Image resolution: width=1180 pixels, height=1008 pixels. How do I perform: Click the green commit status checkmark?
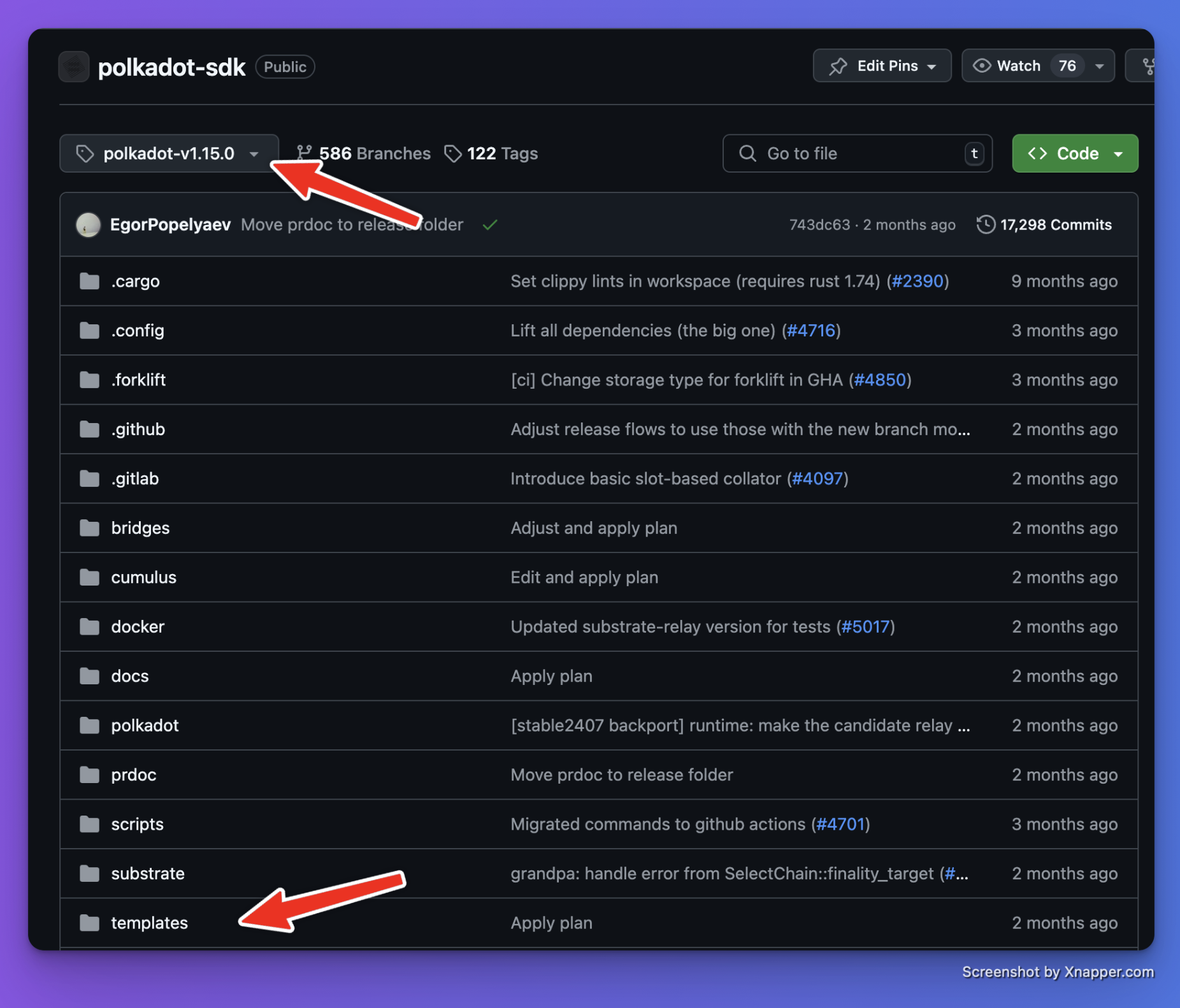pos(490,225)
